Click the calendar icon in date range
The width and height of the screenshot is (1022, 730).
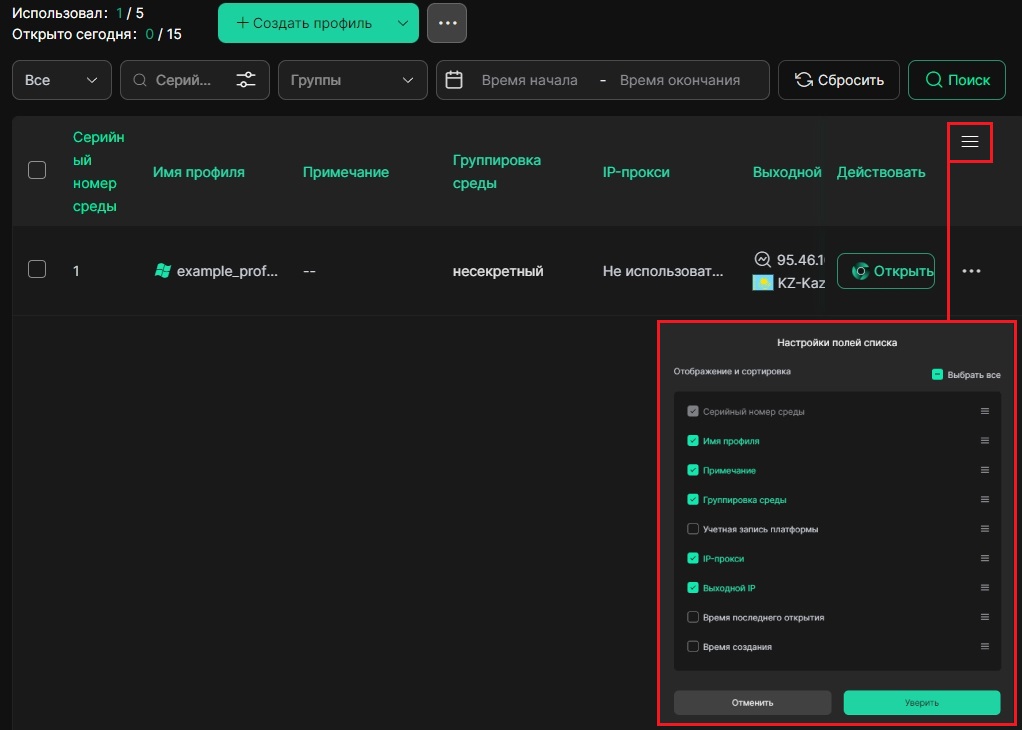454,80
